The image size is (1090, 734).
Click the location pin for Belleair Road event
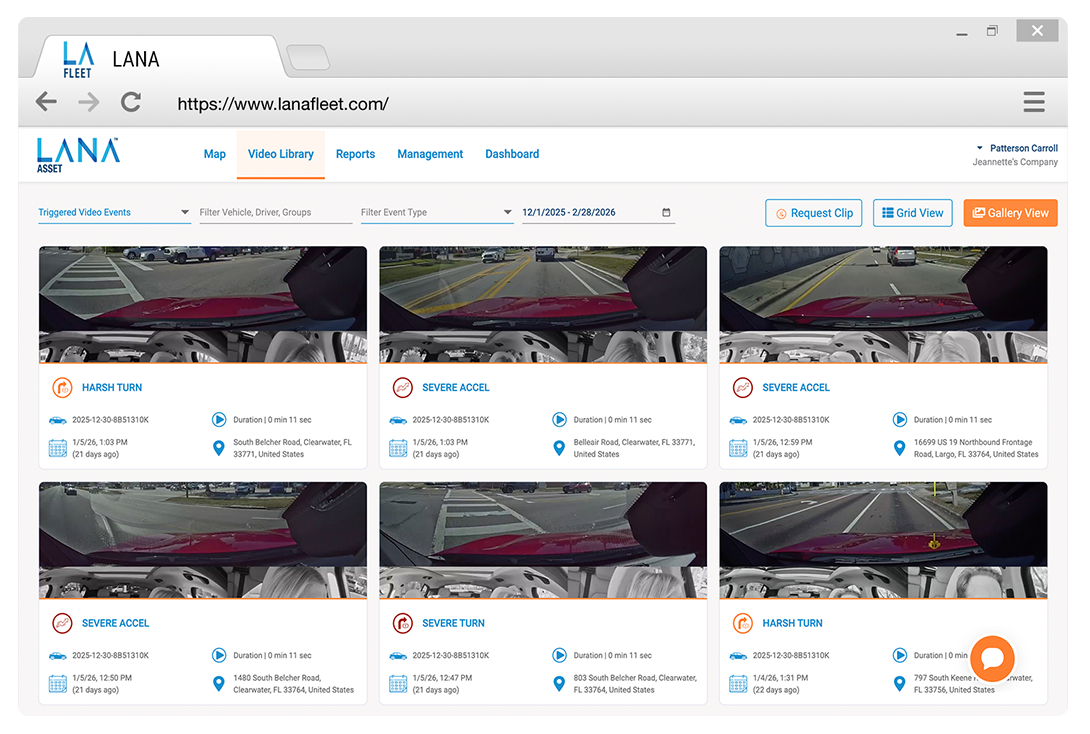(x=559, y=447)
